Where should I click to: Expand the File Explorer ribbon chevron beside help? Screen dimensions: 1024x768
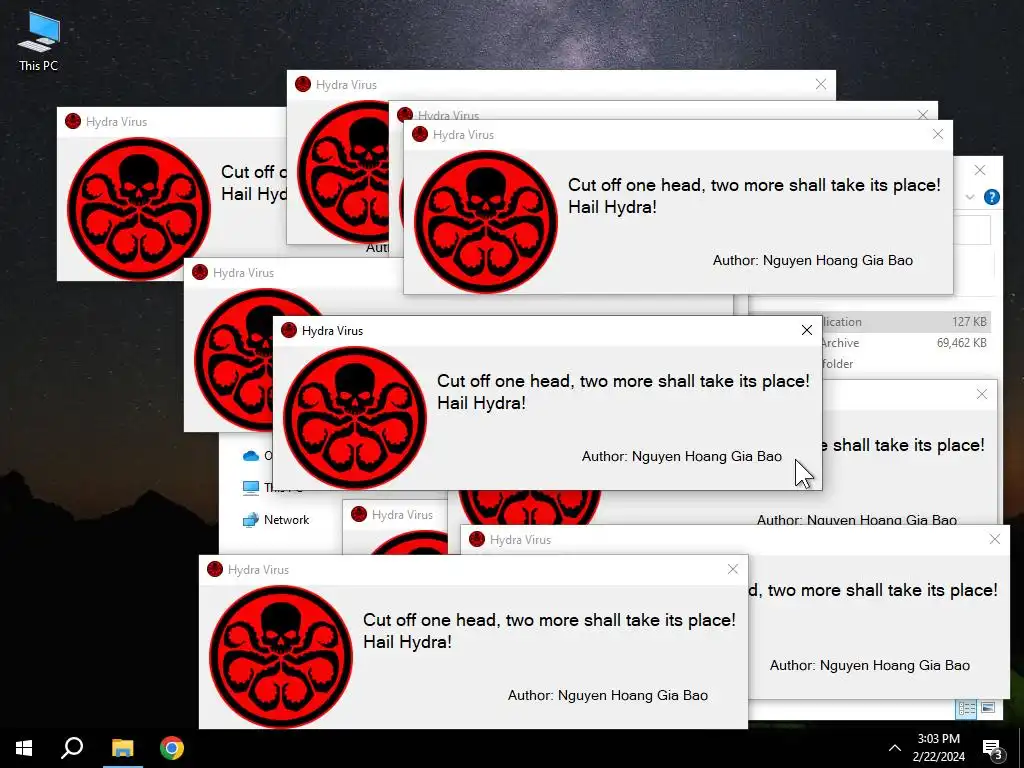(970, 197)
